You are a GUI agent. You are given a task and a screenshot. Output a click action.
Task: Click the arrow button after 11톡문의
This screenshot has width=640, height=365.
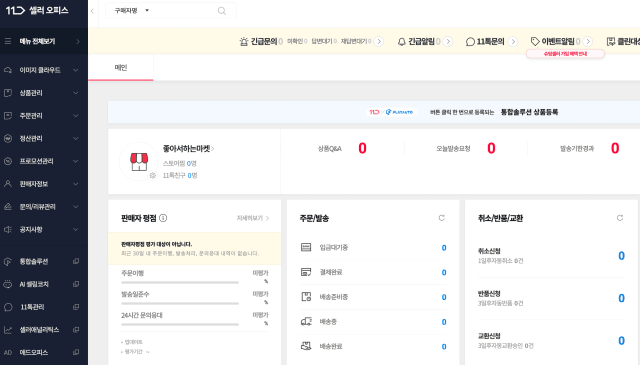[513, 41]
